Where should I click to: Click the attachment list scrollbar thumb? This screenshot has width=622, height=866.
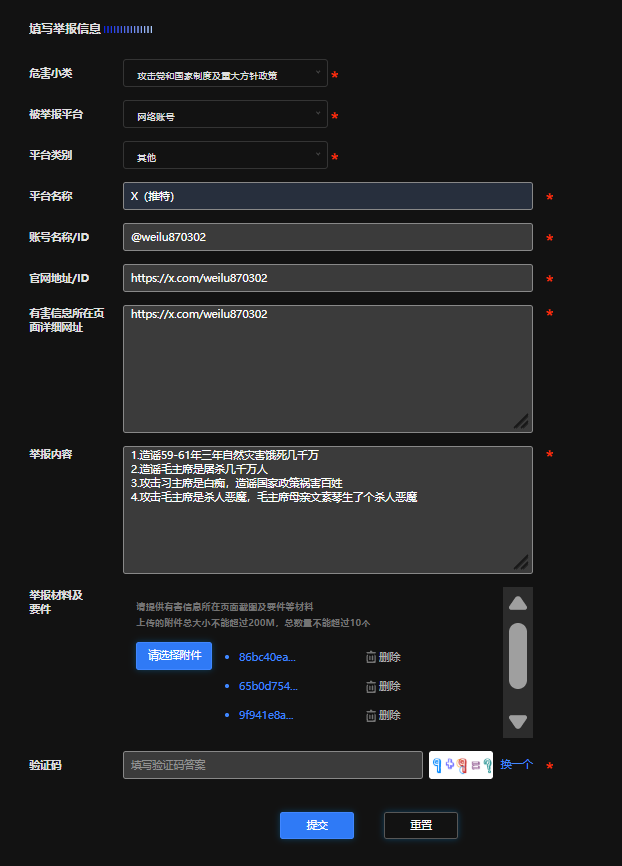[x=518, y=656]
